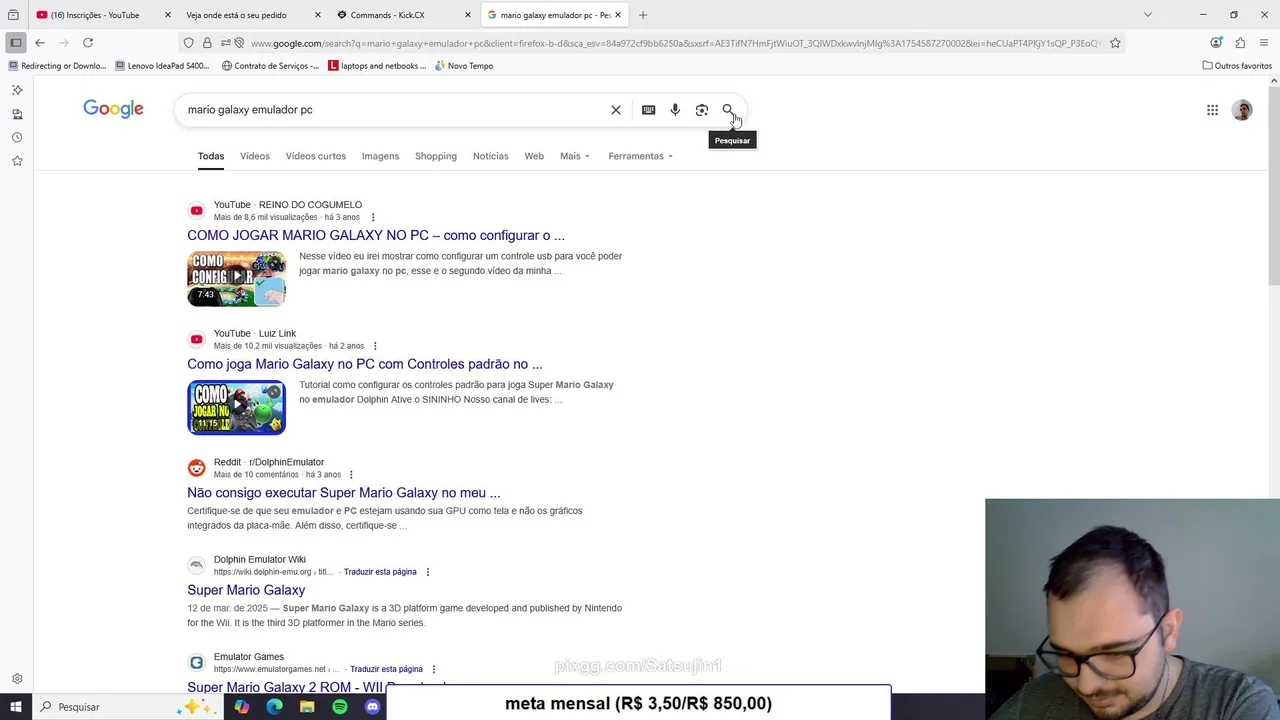This screenshot has width=1280, height=720.
Task: Open Não consigo executar Super Mario Galaxy link
Action: coord(344,492)
